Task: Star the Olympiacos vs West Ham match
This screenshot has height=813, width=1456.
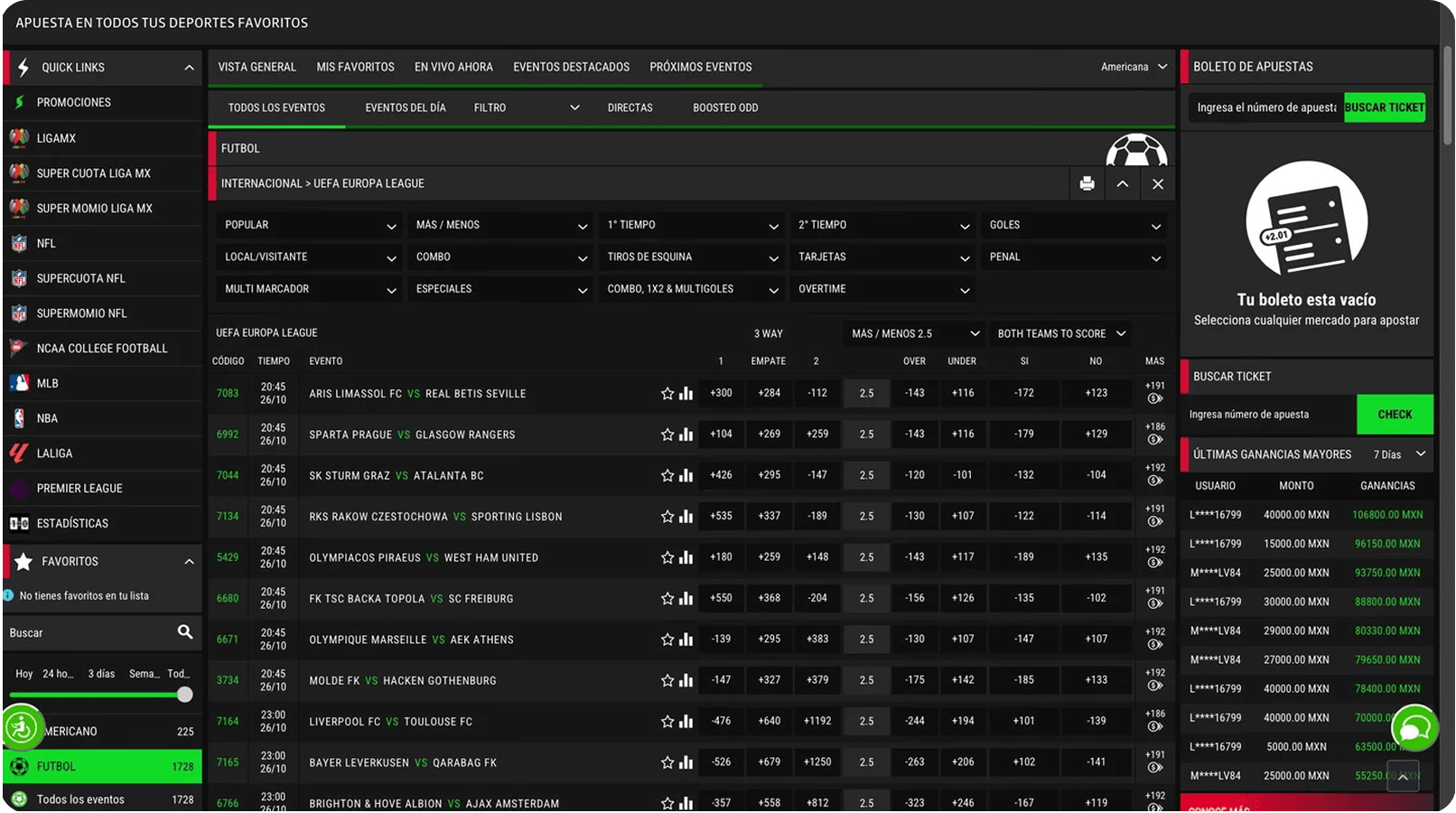Action: click(x=667, y=557)
